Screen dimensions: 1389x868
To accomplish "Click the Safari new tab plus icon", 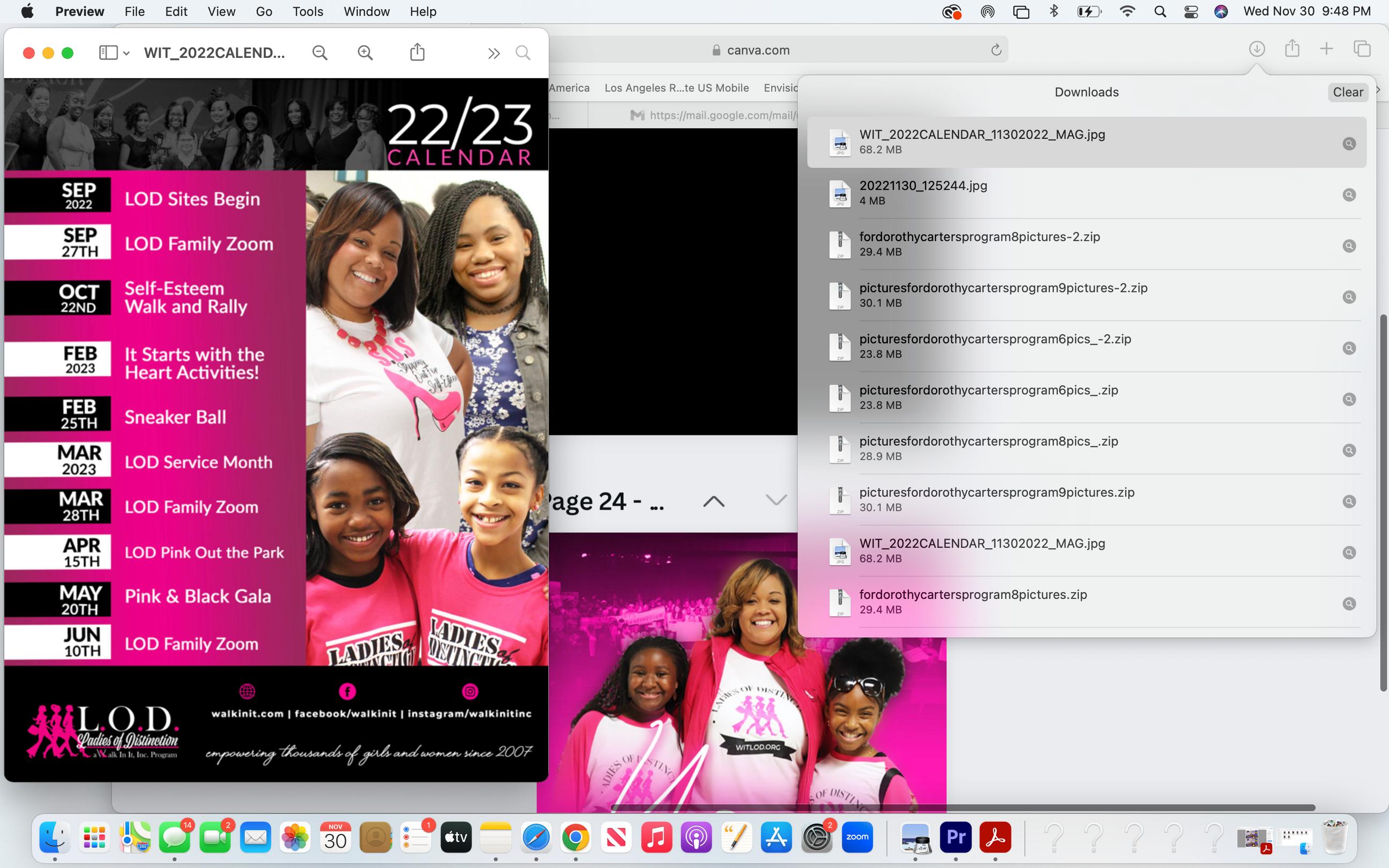I will [1326, 49].
